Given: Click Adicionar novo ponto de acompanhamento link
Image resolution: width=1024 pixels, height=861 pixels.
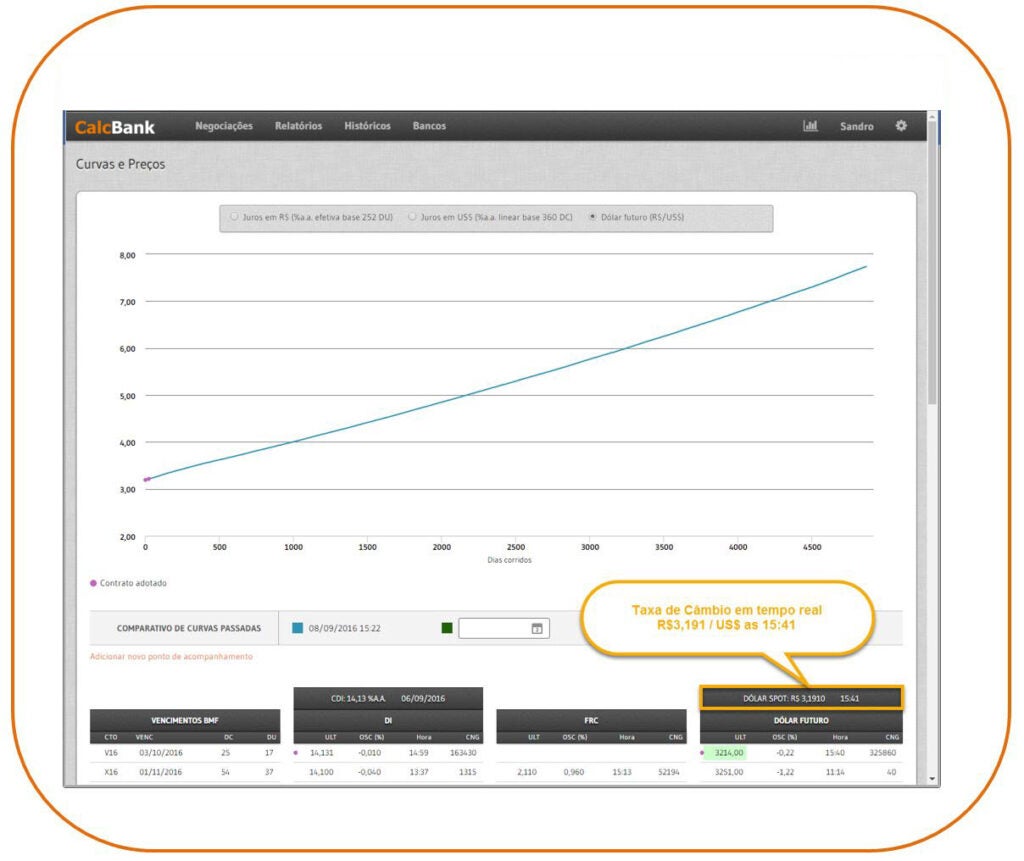Looking at the screenshot, I should (171, 657).
